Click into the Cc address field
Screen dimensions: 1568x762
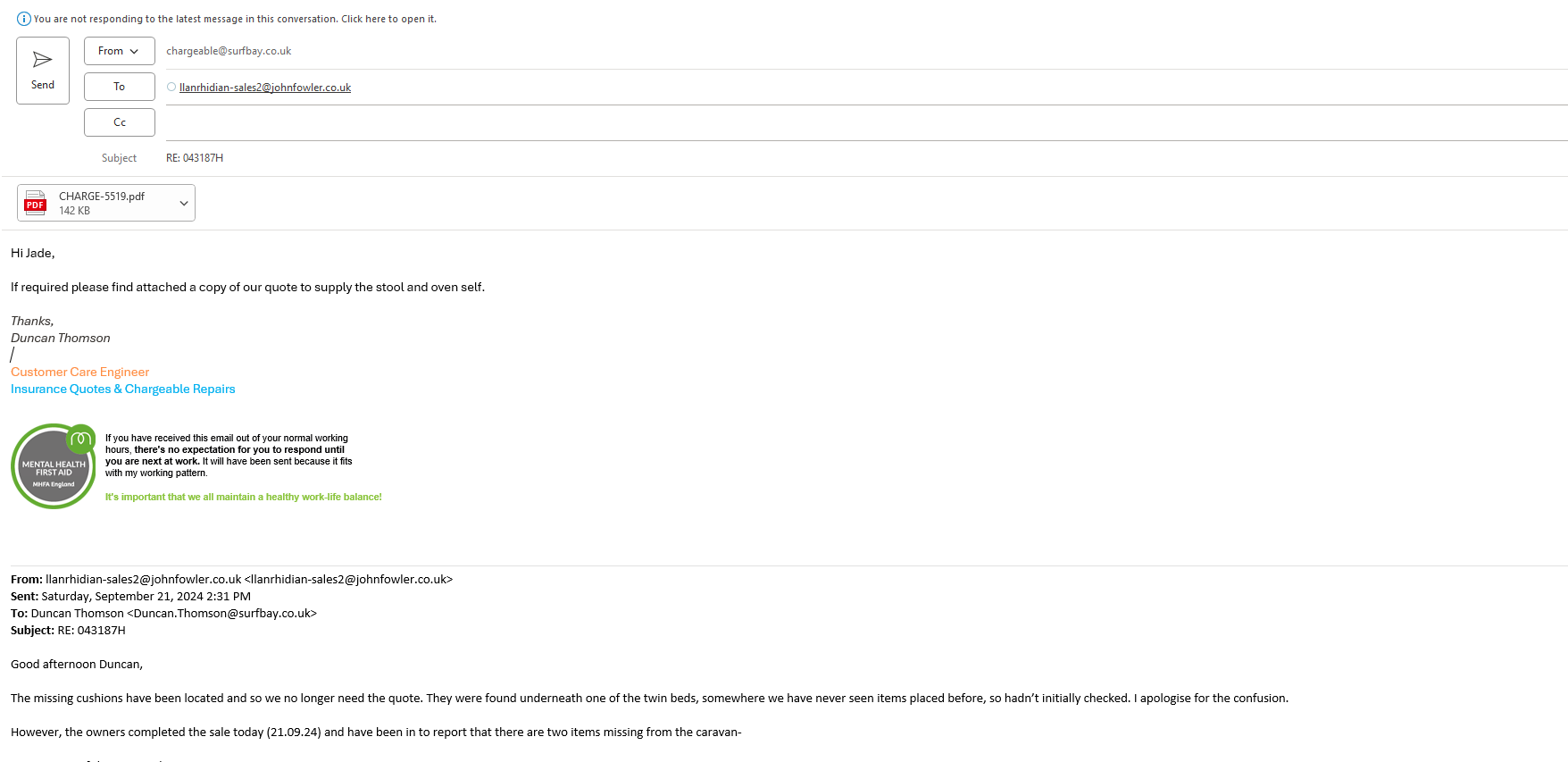pos(804,122)
